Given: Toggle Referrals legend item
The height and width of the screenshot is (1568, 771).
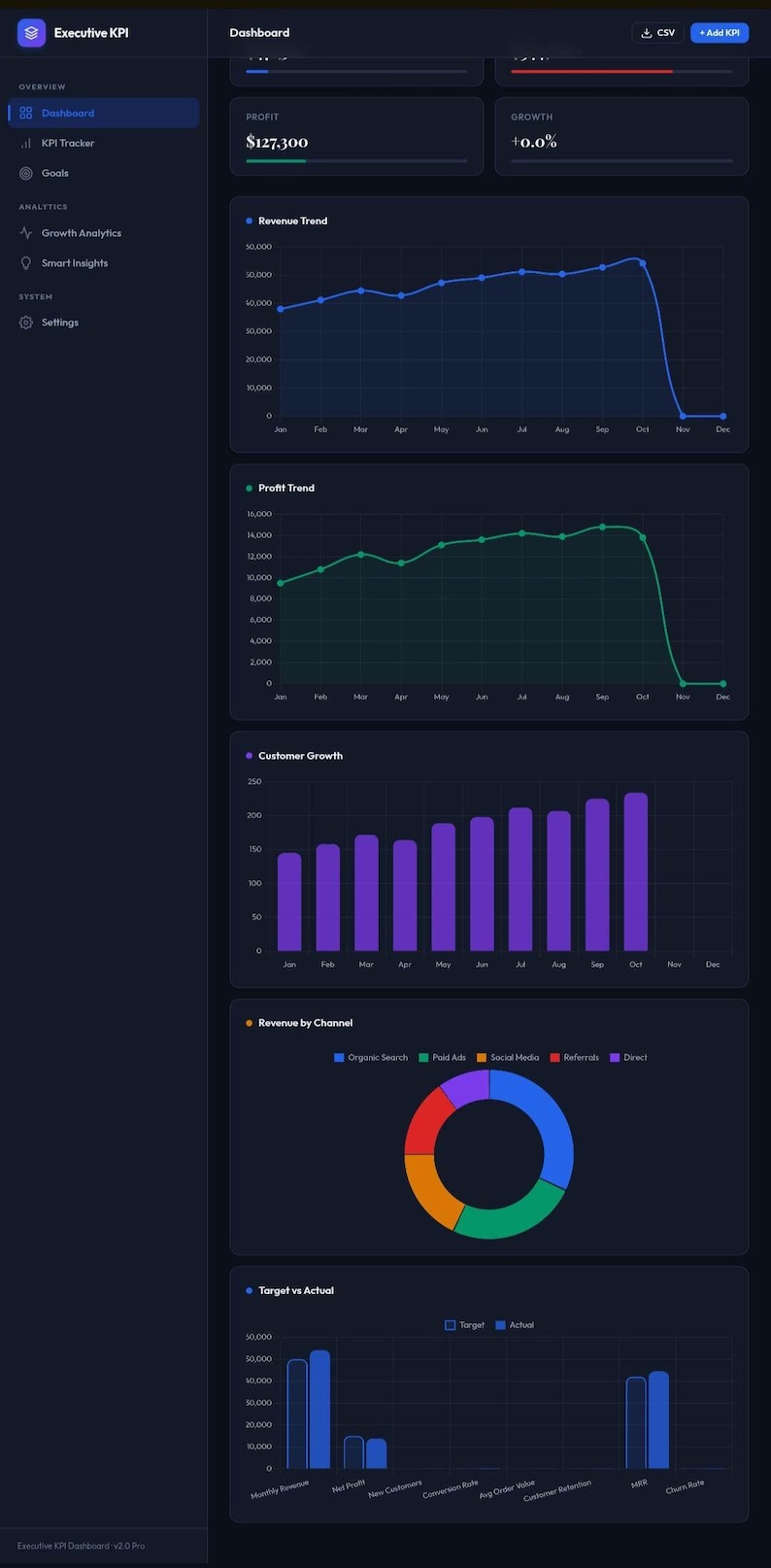Looking at the screenshot, I should coord(575,1057).
